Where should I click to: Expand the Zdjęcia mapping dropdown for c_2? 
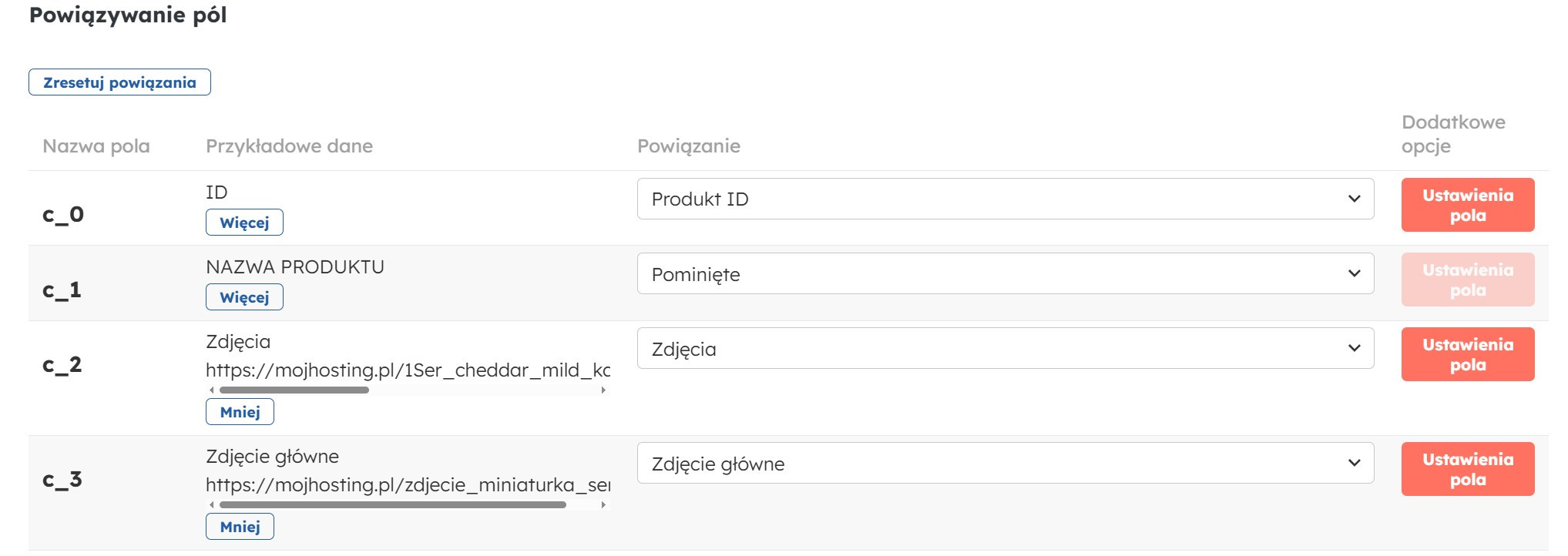click(x=1005, y=348)
